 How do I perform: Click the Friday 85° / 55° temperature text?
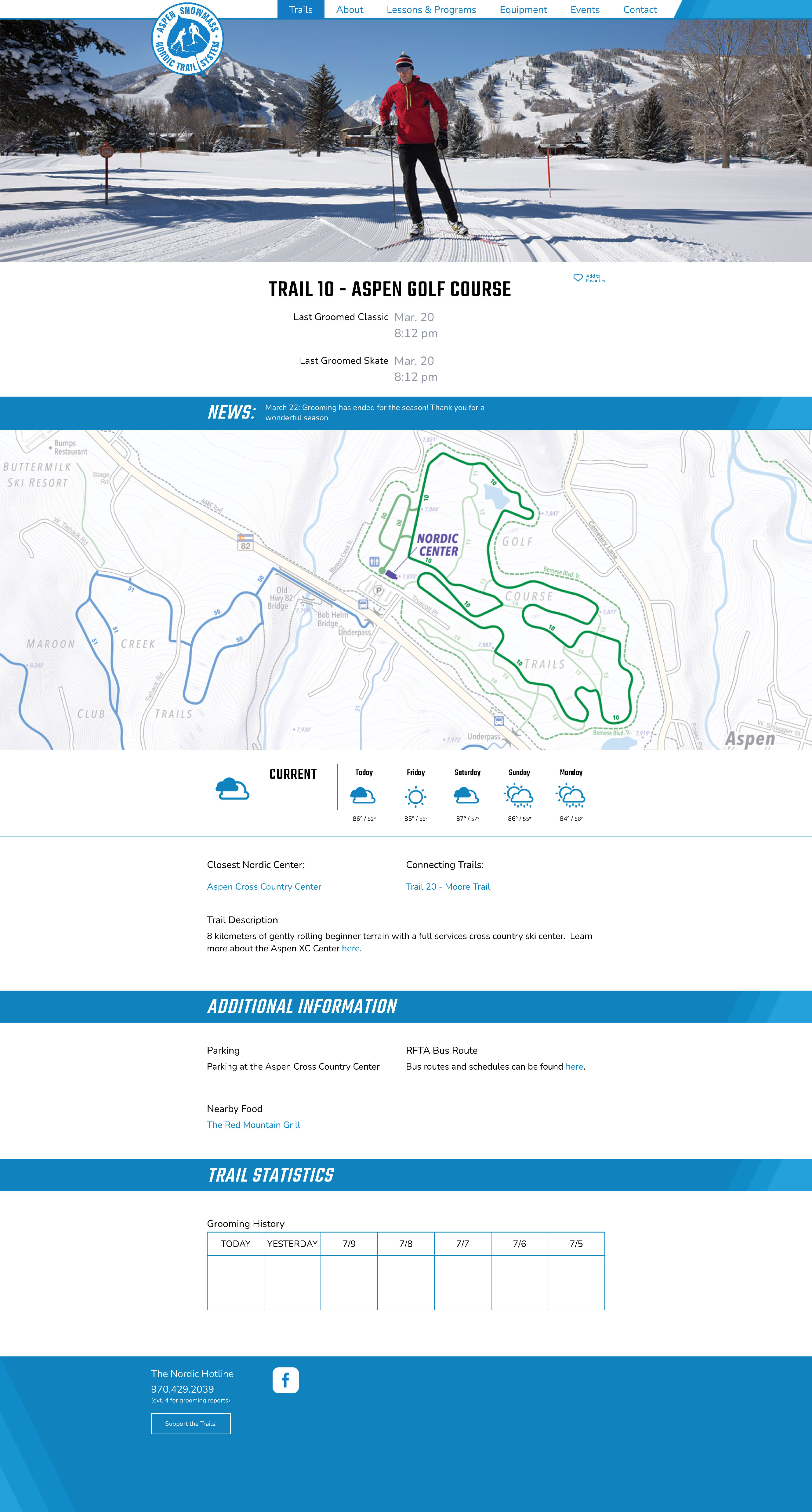(416, 819)
